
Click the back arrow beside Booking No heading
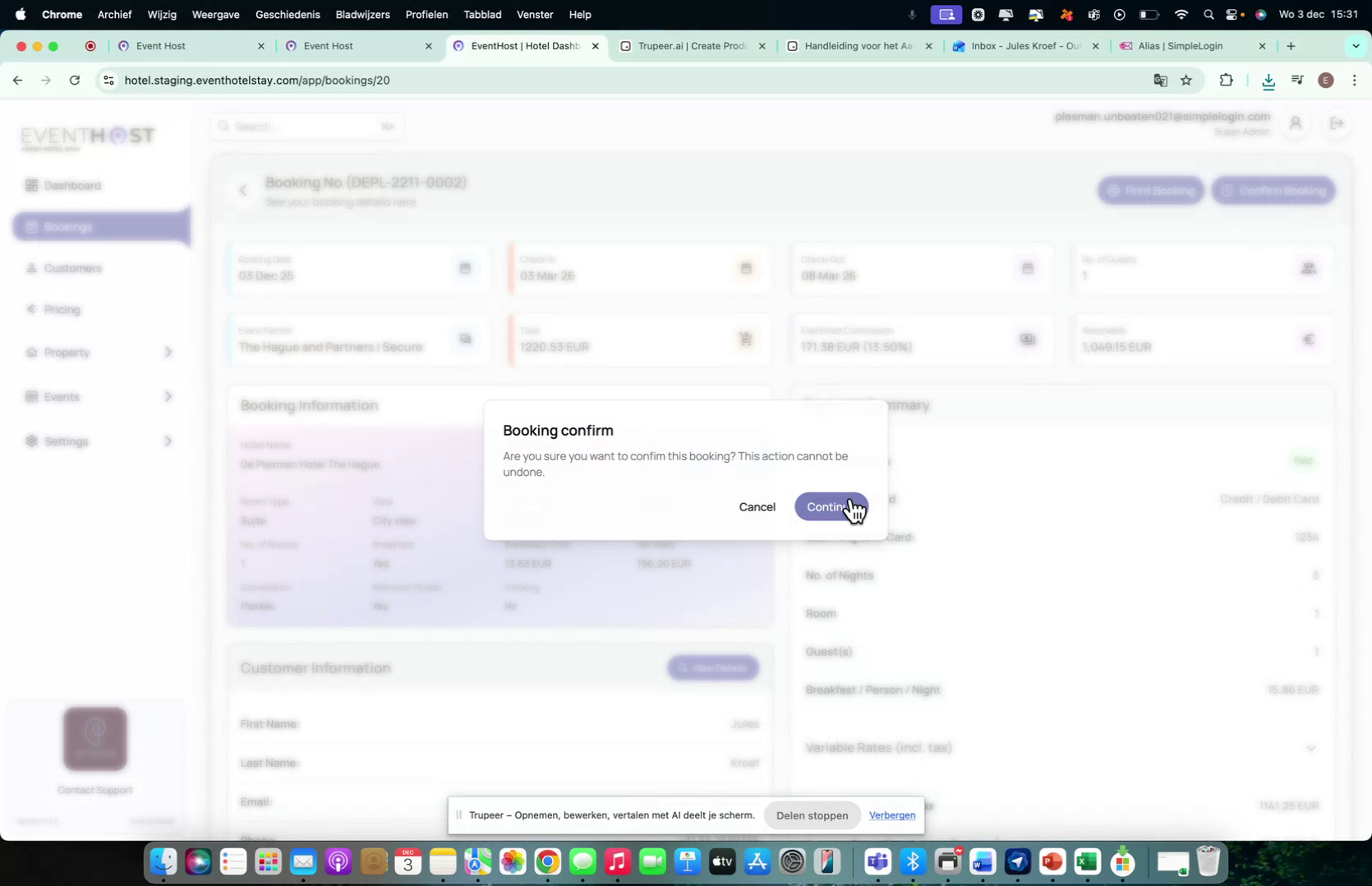(x=242, y=190)
